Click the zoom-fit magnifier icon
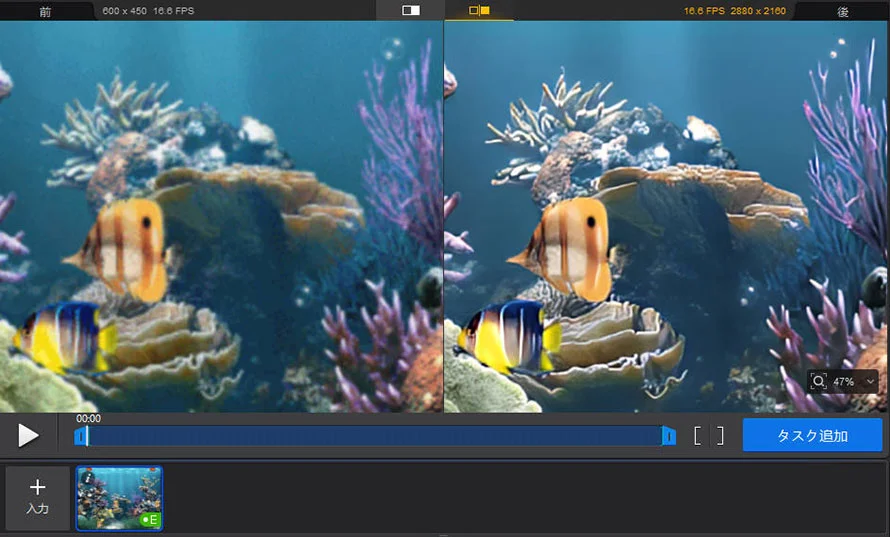890x537 pixels. (x=818, y=381)
